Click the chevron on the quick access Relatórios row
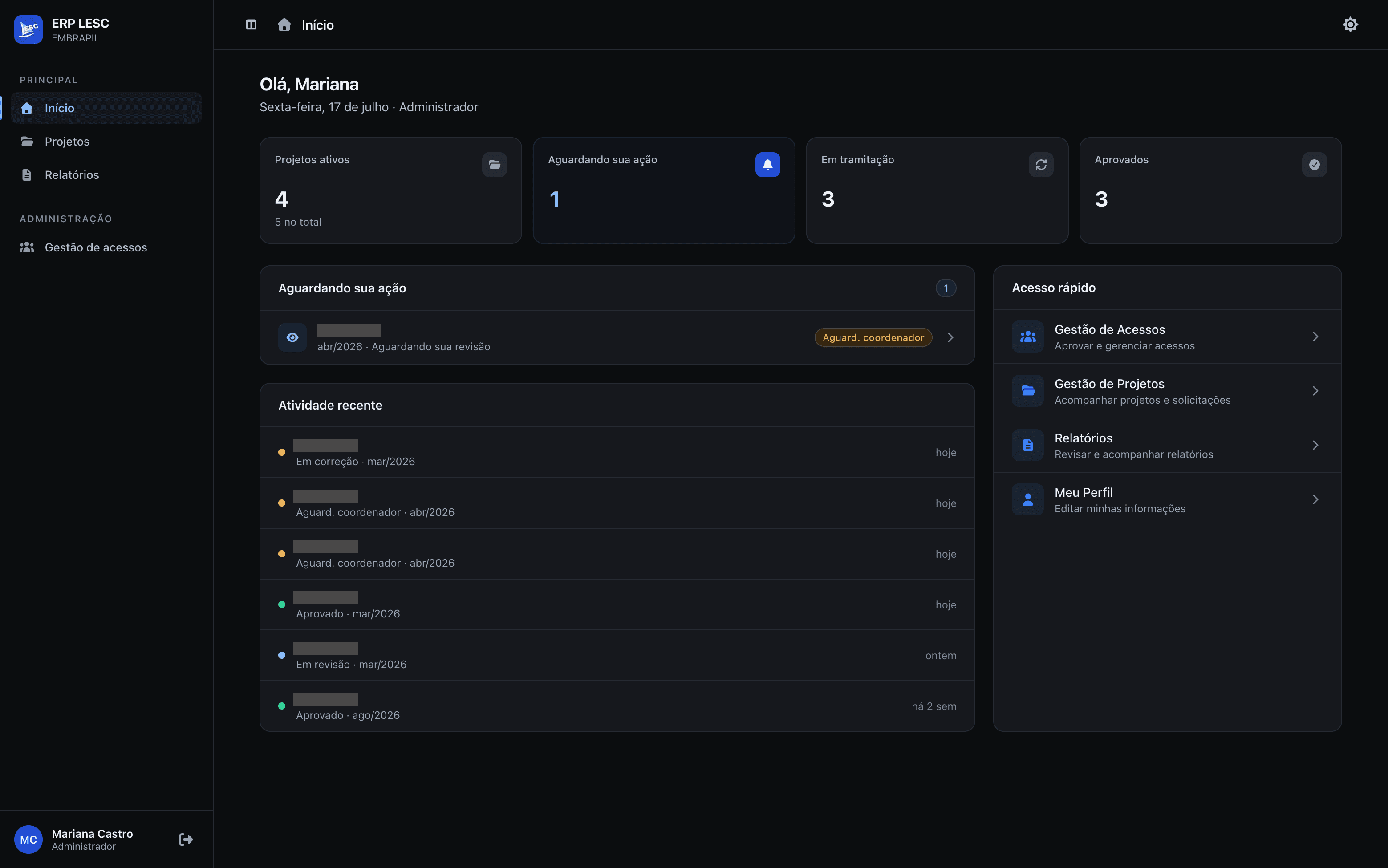This screenshot has height=868, width=1388. [1315, 446]
